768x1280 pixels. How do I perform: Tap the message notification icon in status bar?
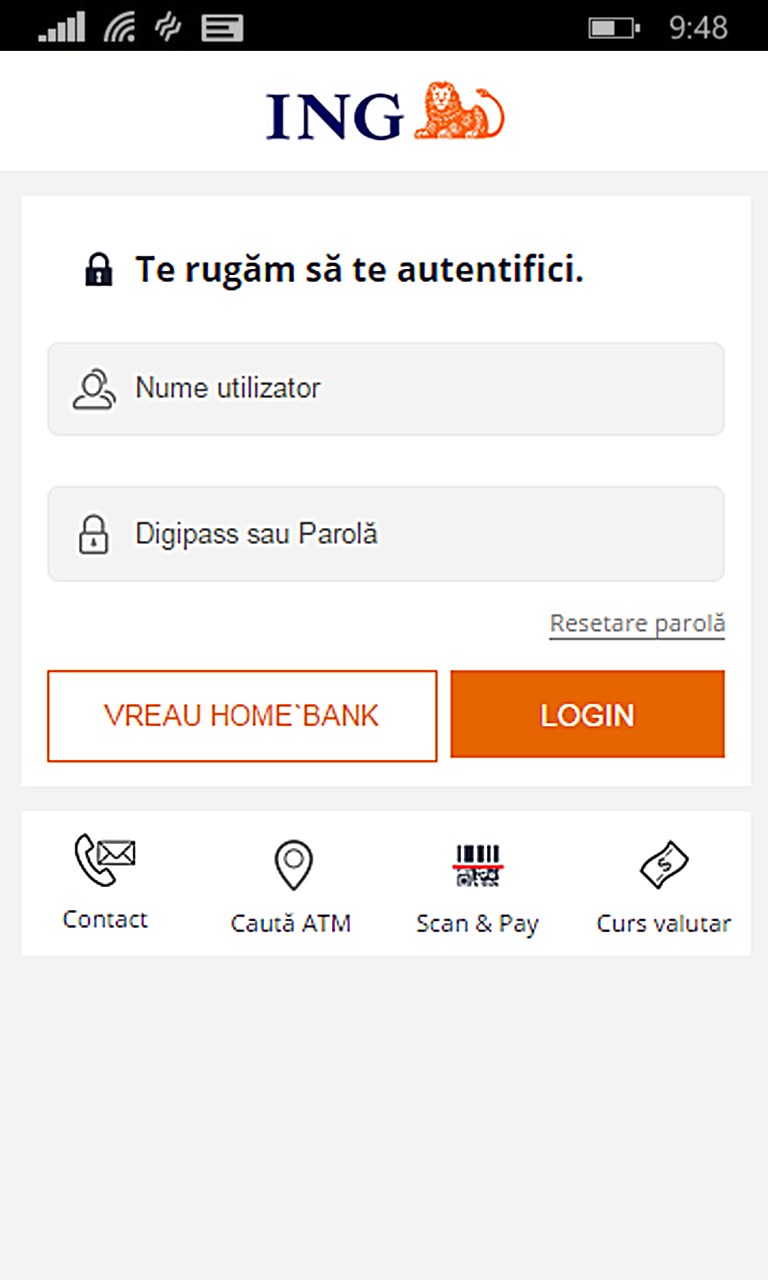pyautogui.click(x=222, y=27)
